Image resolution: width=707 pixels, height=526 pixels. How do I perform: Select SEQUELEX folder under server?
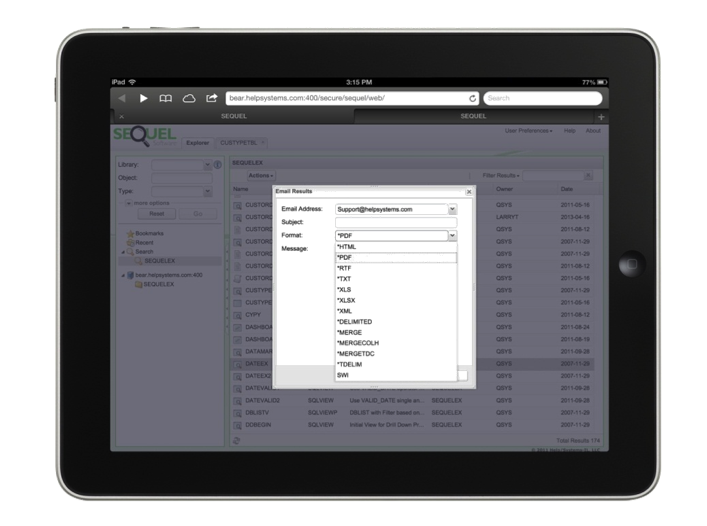tap(159, 284)
